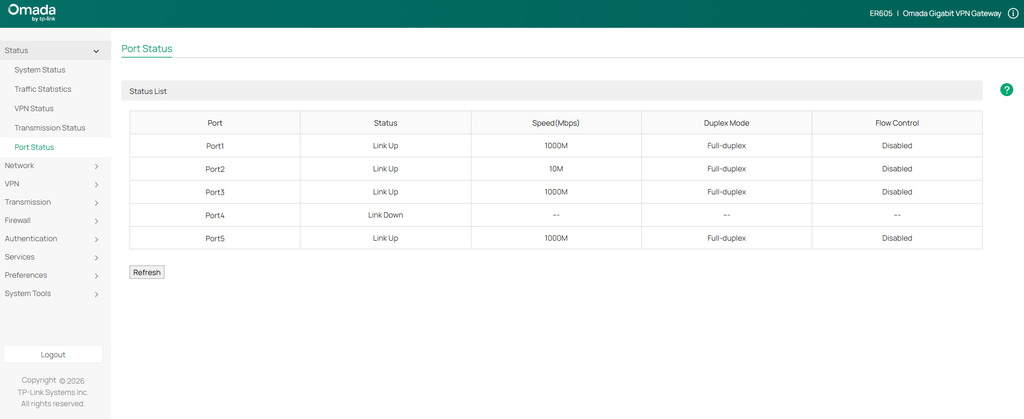
Task: Click the Authentication sidebar label
Action: (x=31, y=239)
